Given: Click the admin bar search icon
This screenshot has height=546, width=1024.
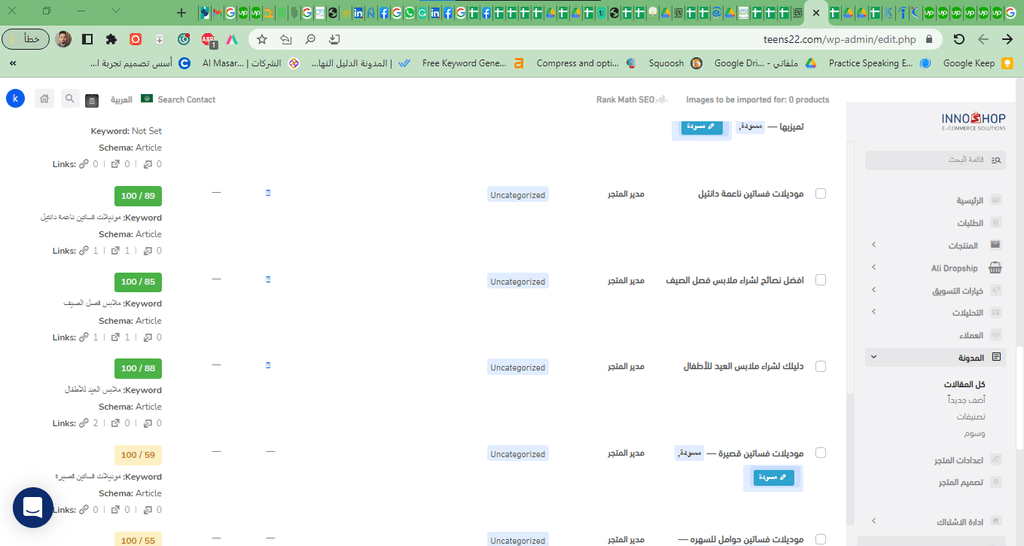Looking at the screenshot, I should click(69, 99).
